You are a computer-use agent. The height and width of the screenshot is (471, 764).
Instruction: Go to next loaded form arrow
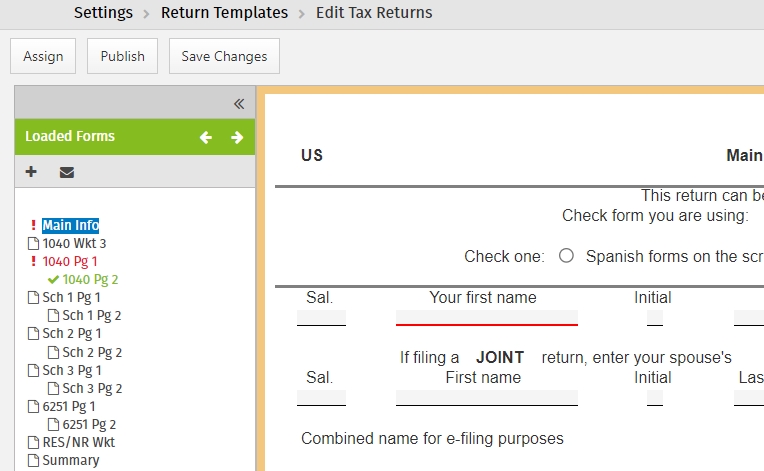237,137
